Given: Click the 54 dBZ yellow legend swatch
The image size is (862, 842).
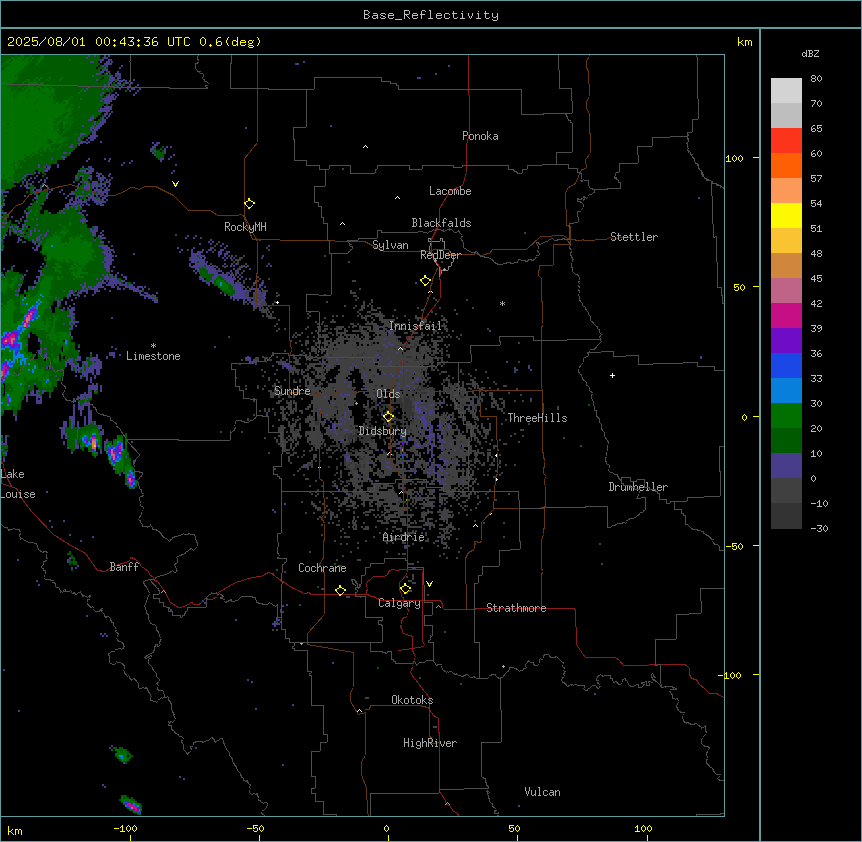Looking at the screenshot, I should pyautogui.click(x=786, y=215).
